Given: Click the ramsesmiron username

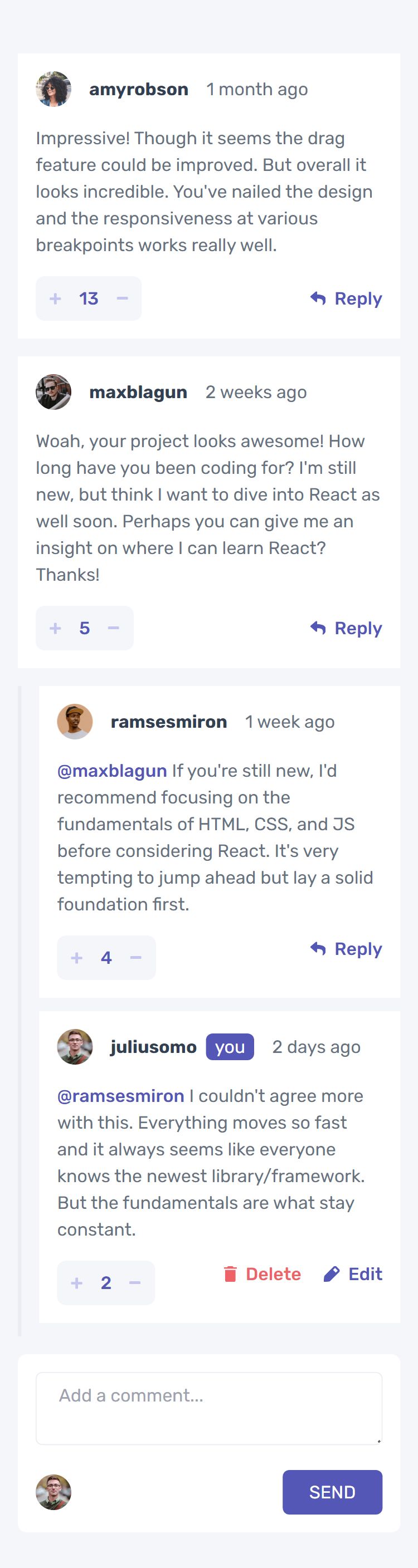Looking at the screenshot, I should pos(169,721).
